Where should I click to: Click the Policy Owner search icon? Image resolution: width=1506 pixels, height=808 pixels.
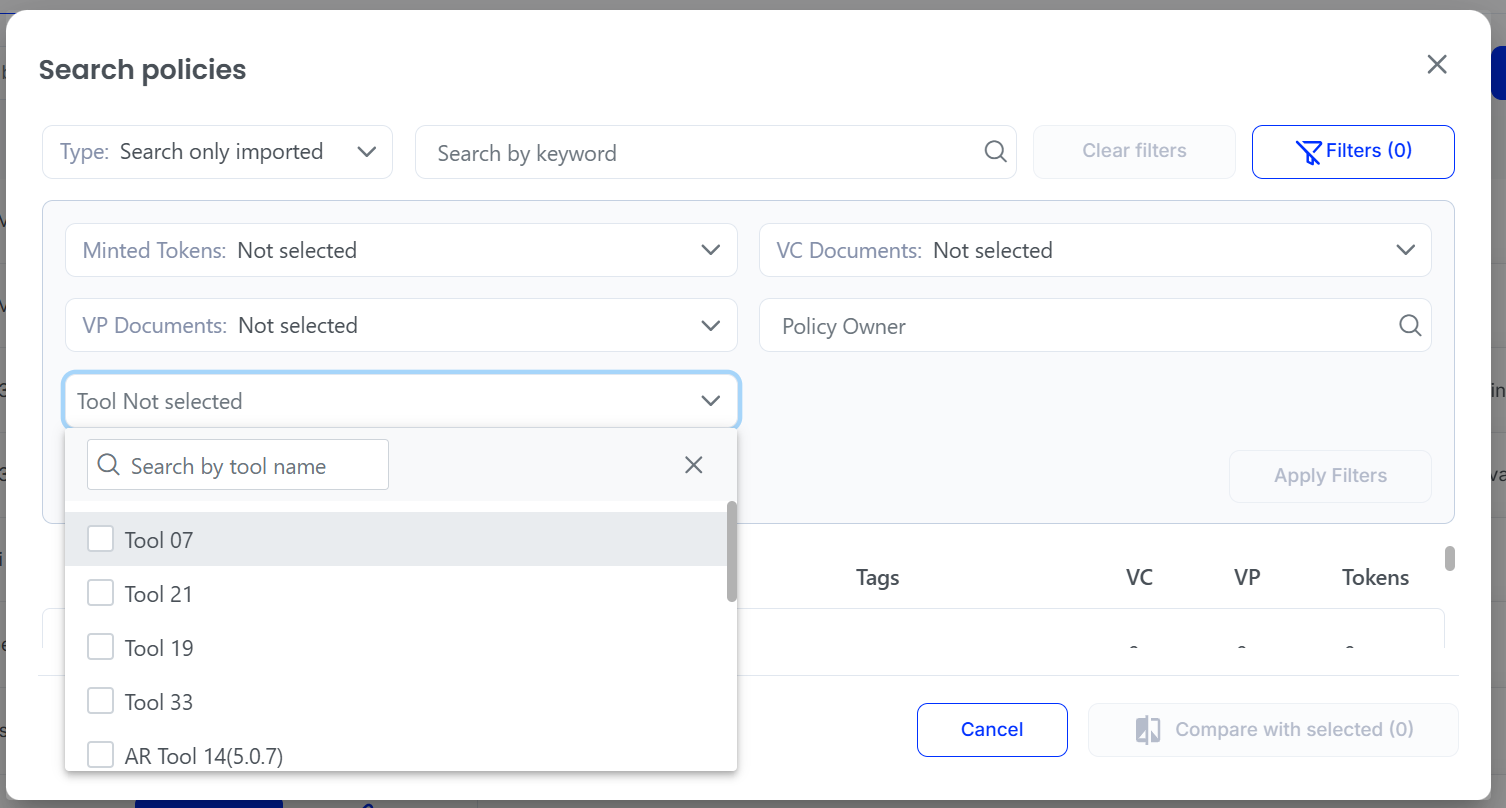(x=1409, y=325)
